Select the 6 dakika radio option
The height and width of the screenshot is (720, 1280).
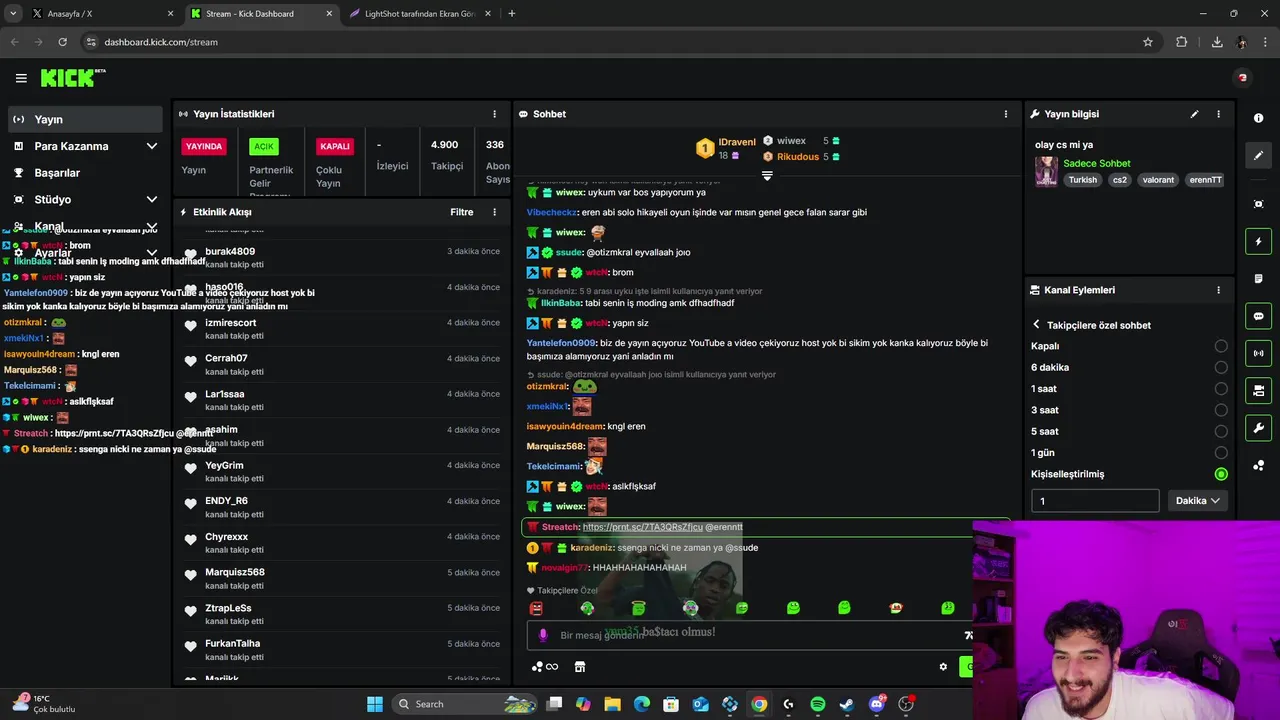pyautogui.click(x=1221, y=367)
